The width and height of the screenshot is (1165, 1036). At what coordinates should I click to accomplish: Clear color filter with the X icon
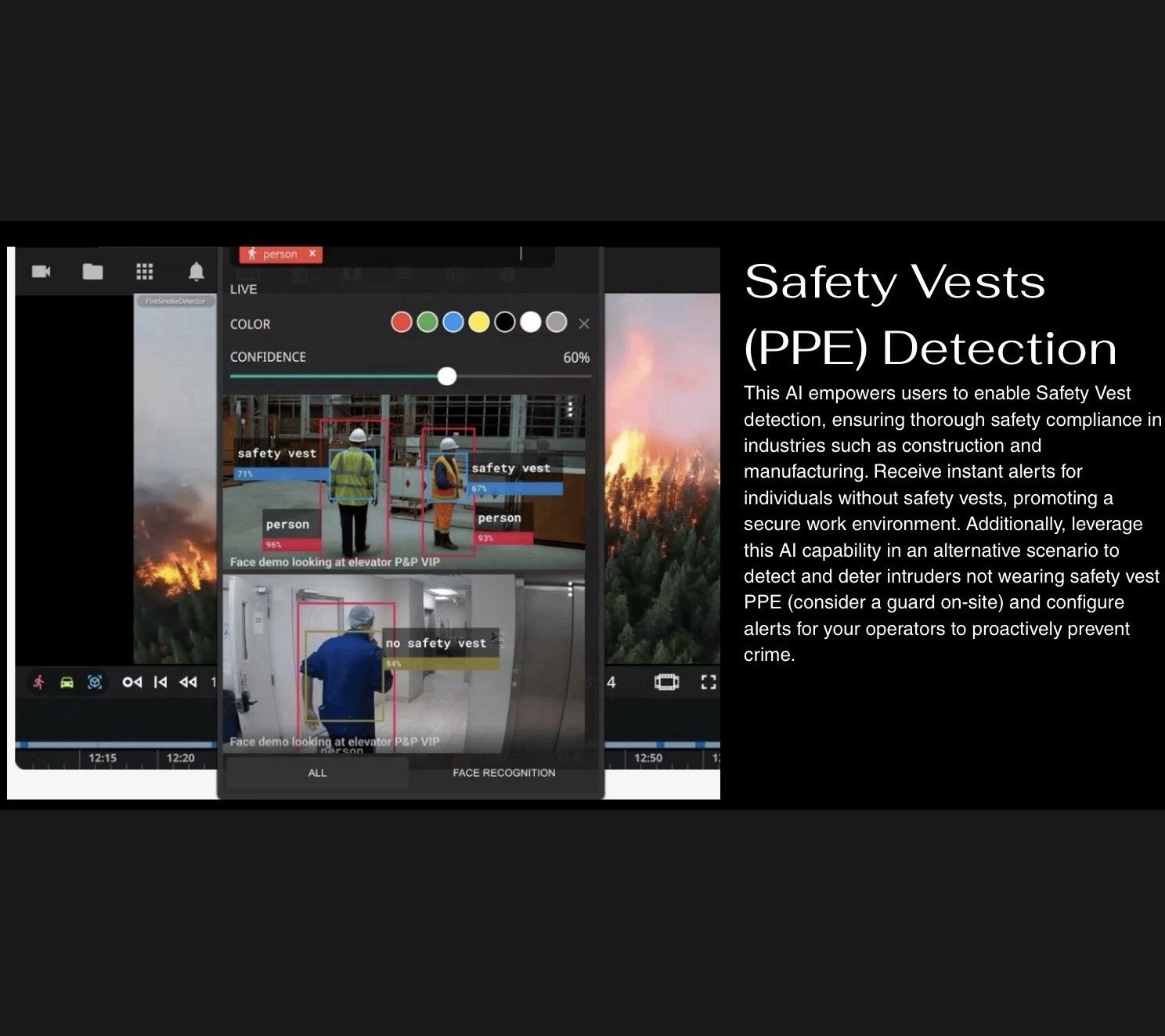(x=584, y=323)
